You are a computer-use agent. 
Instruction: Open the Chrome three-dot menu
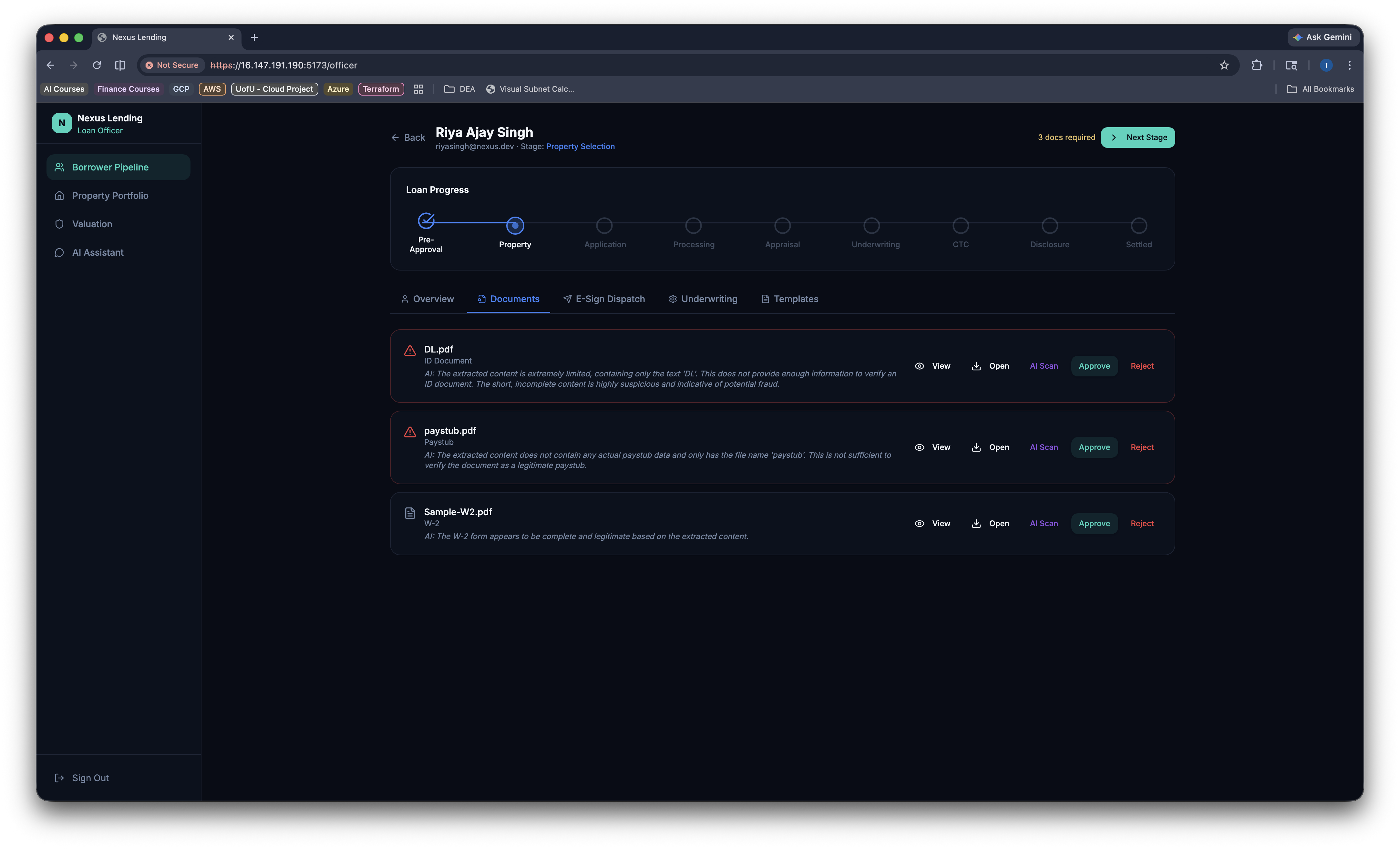coord(1349,65)
